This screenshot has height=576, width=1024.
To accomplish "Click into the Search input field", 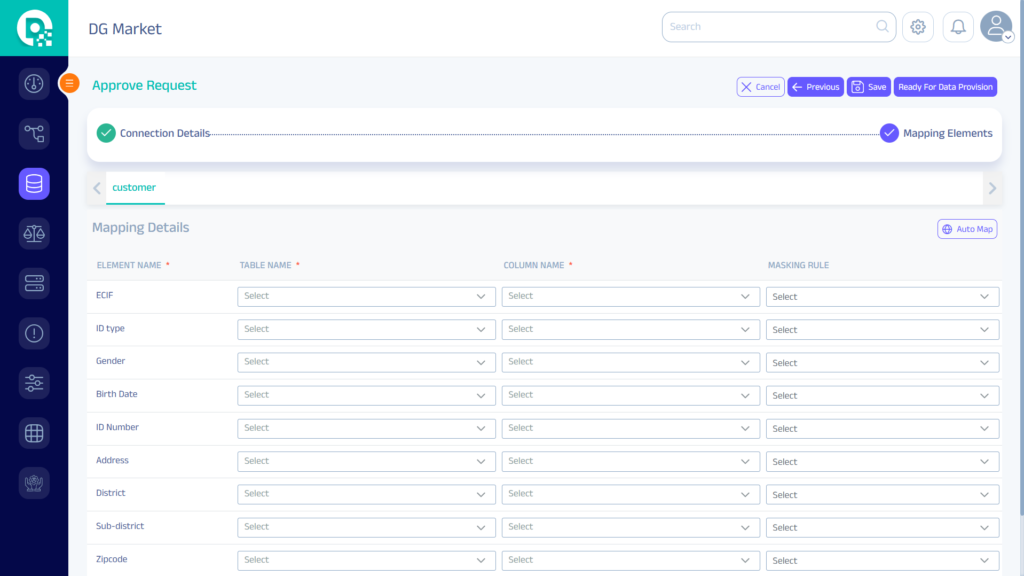I will pyautogui.click(x=770, y=27).
